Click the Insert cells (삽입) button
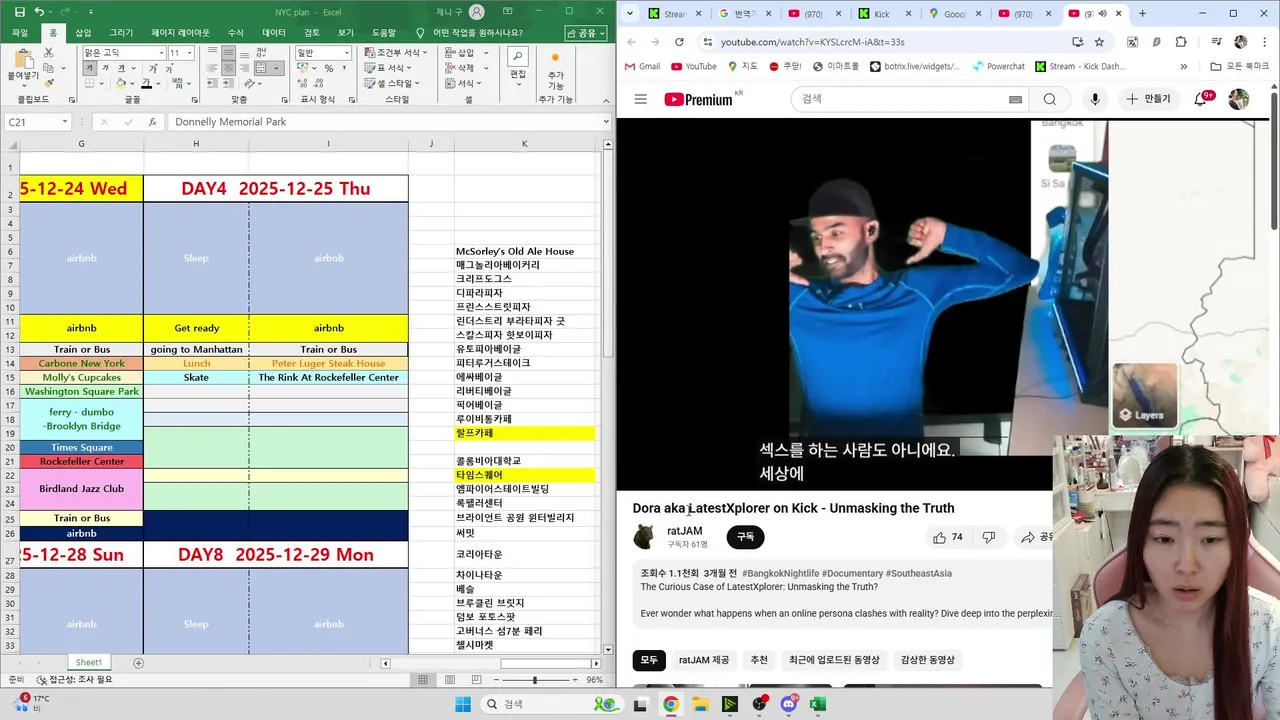The width and height of the screenshot is (1280, 720). (467, 53)
